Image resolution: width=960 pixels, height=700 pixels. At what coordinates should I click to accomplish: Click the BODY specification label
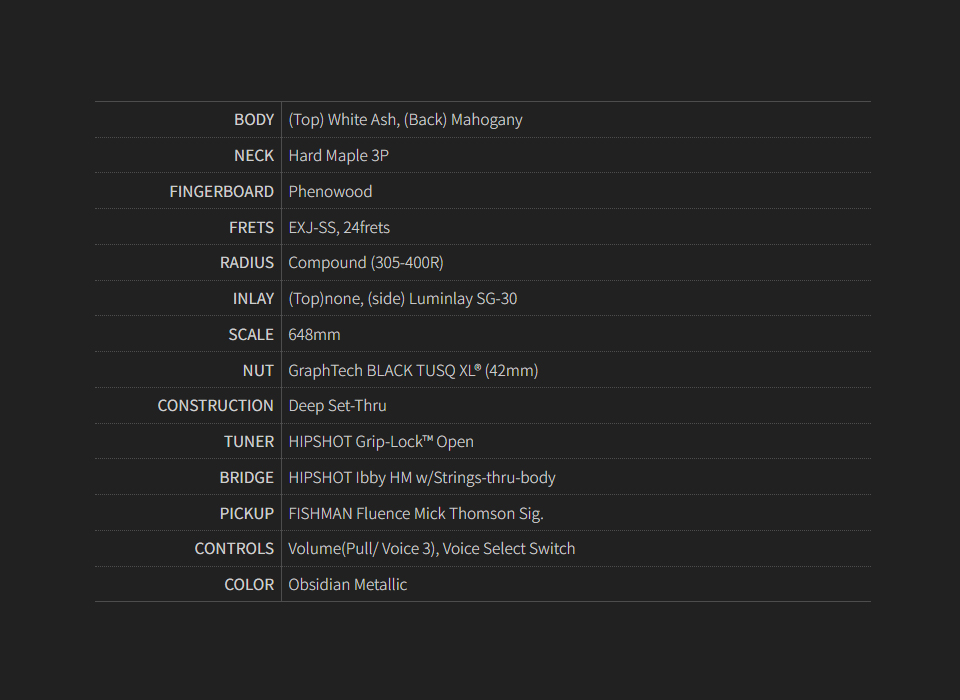[x=253, y=120]
